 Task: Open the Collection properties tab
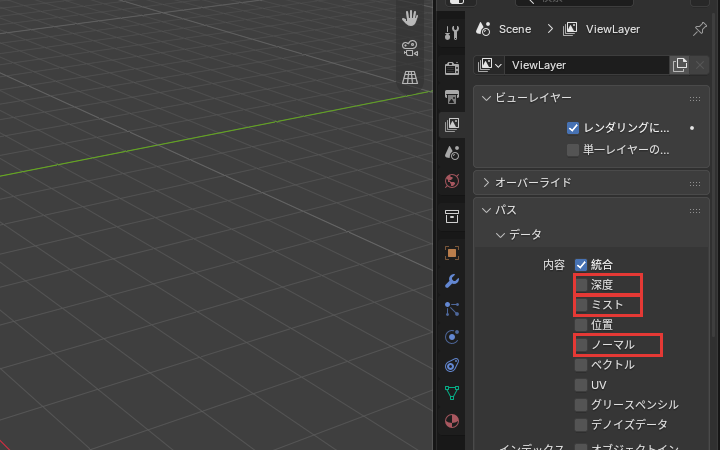point(452,216)
